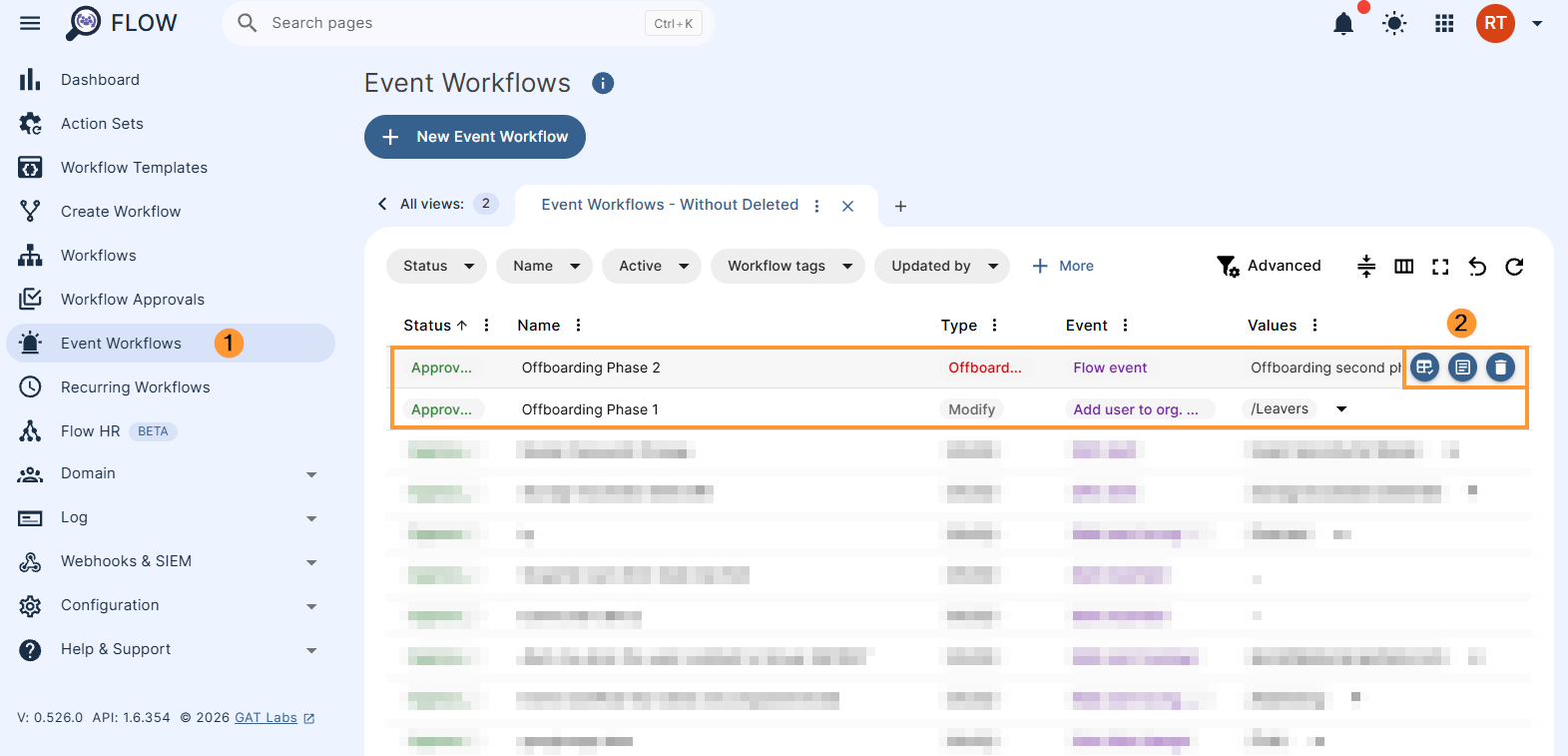
Task: Click the All views back chevron
Action: tap(382, 204)
